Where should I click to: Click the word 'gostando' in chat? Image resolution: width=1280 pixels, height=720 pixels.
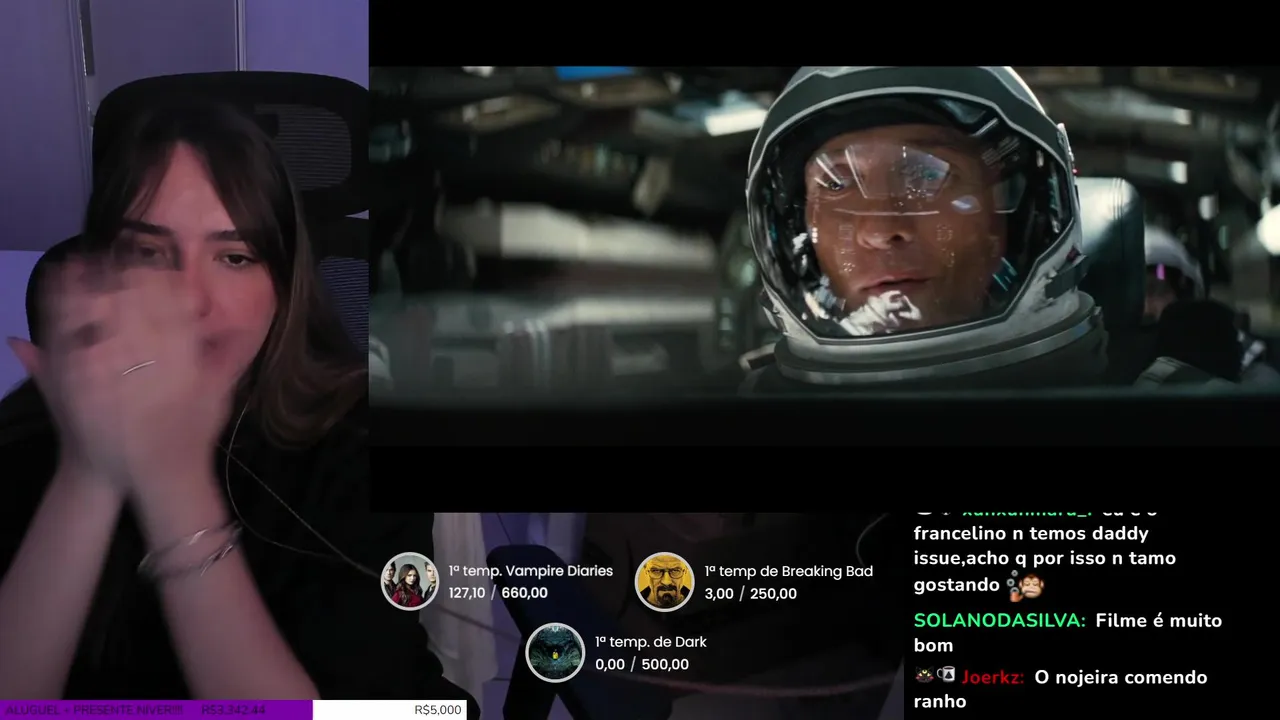(957, 585)
